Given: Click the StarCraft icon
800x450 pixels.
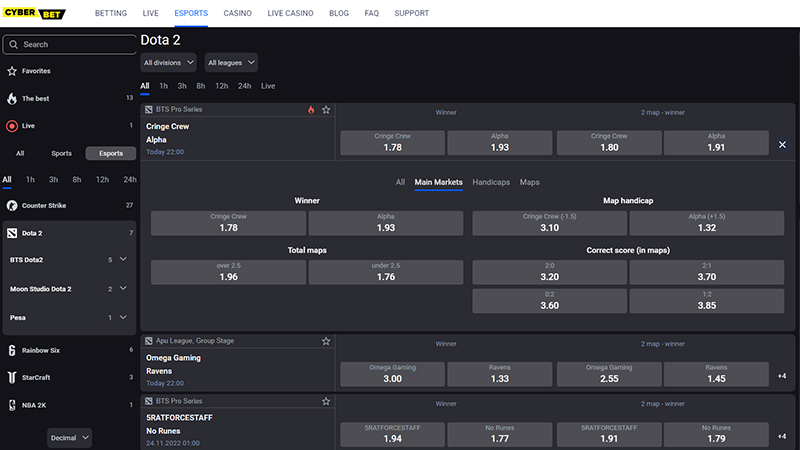Looking at the screenshot, I should [x=12, y=378].
